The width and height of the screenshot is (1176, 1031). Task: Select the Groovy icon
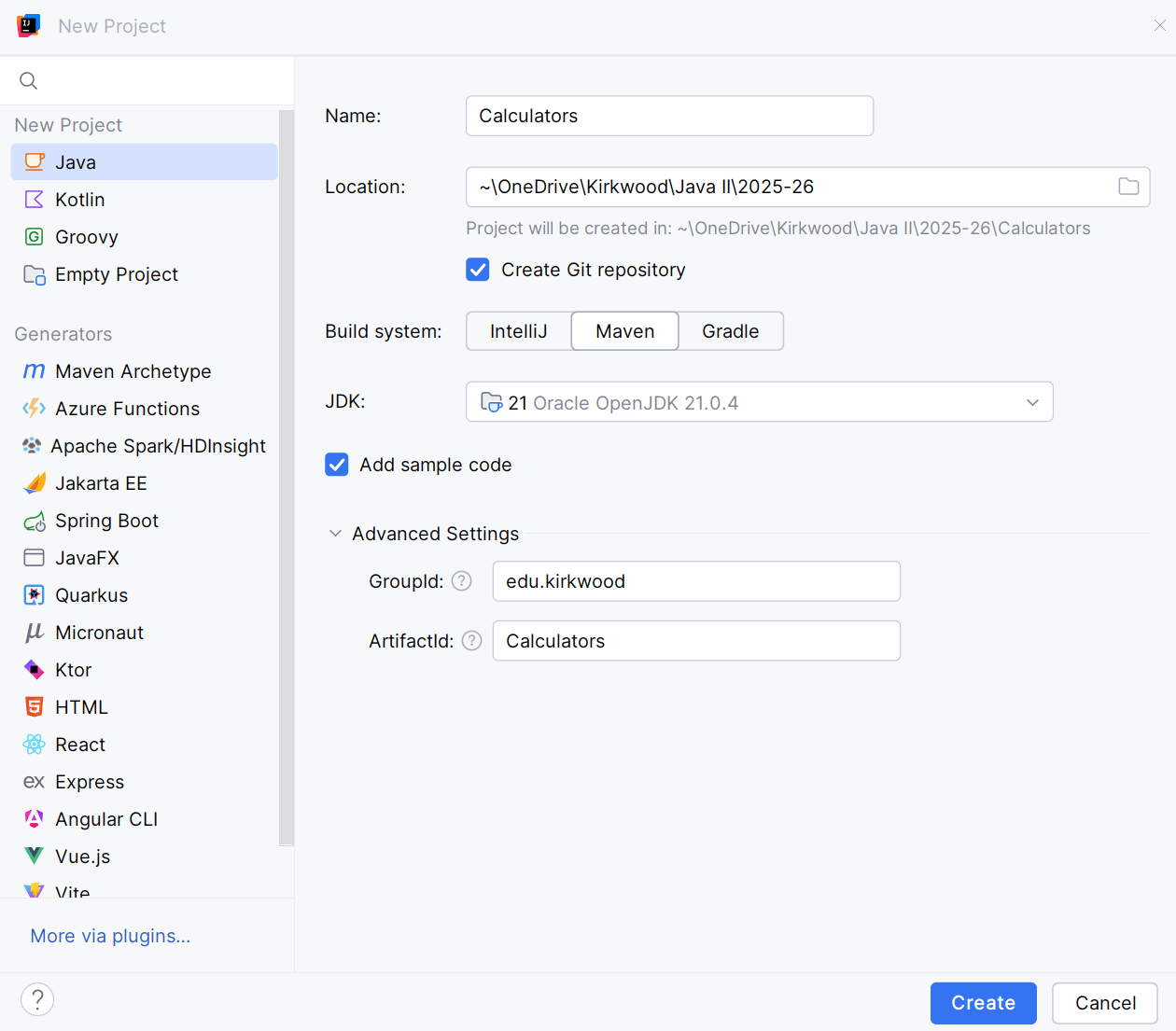tap(35, 236)
